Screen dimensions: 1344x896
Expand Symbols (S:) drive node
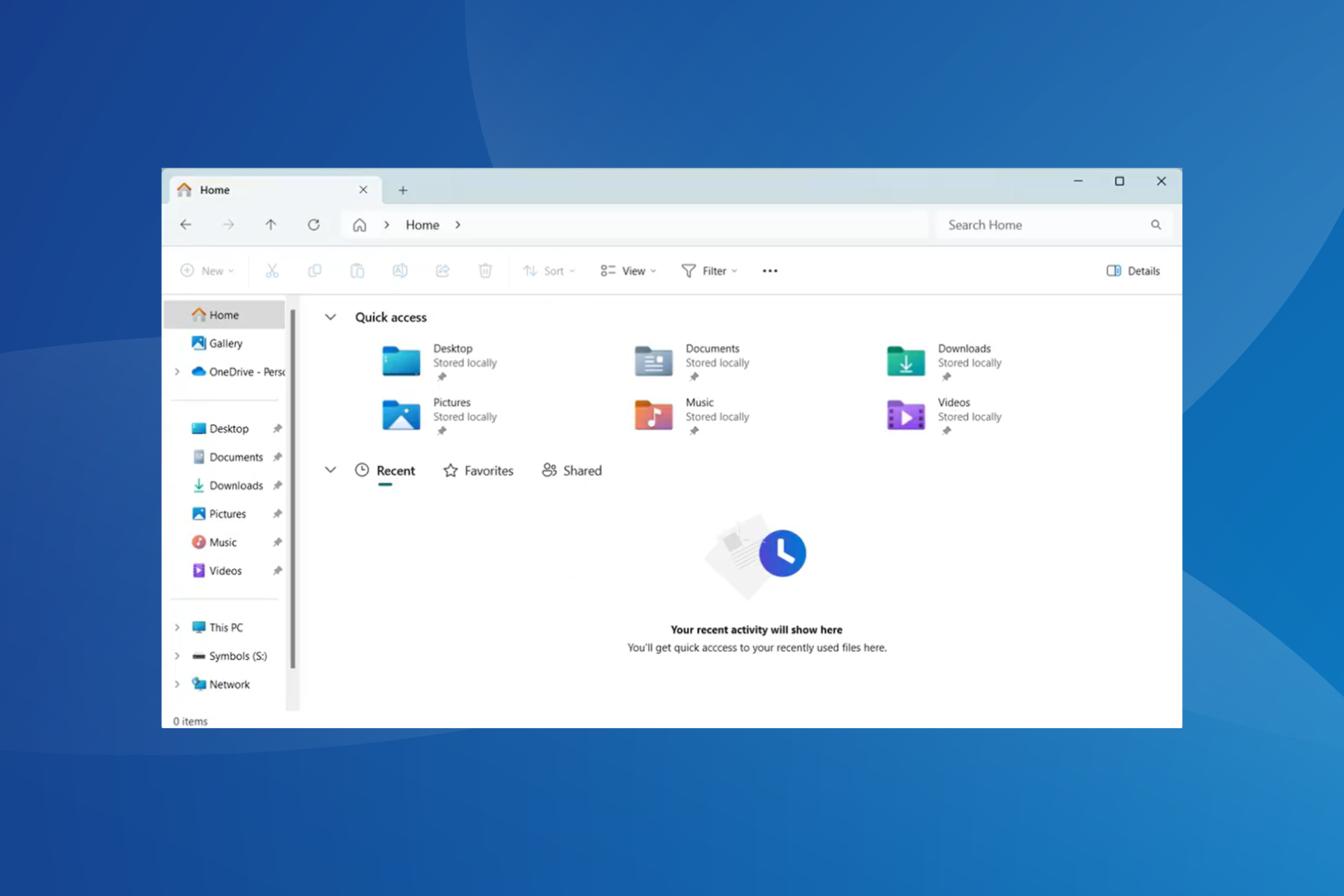(x=177, y=656)
